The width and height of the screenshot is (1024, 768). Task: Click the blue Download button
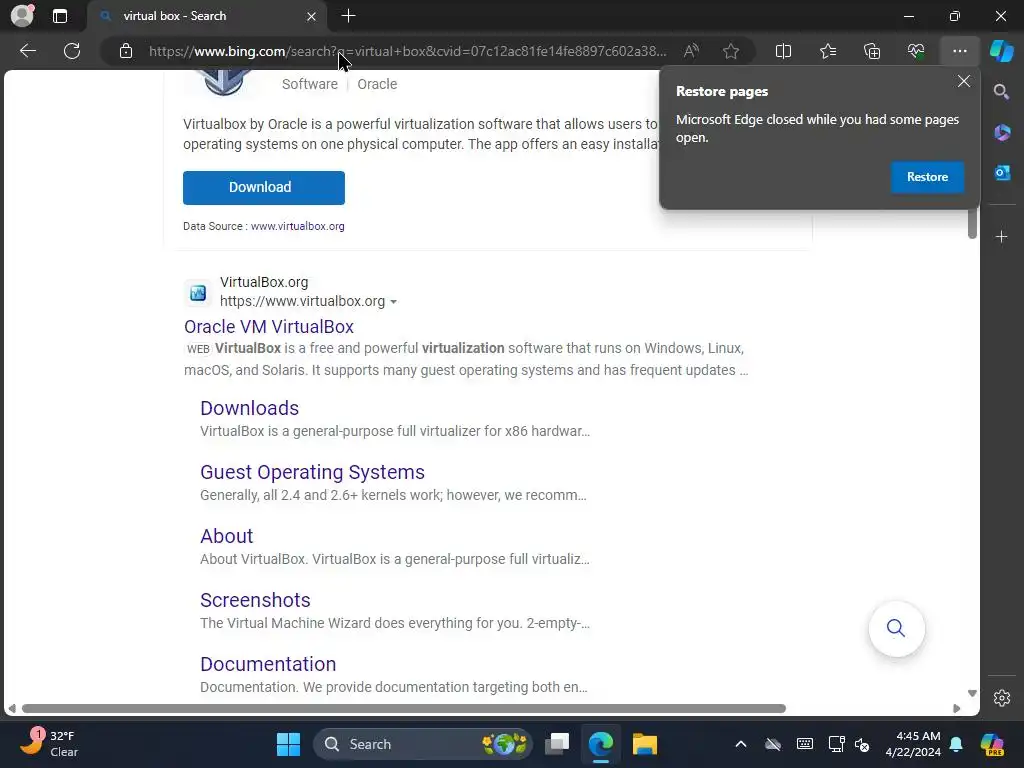tap(264, 187)
